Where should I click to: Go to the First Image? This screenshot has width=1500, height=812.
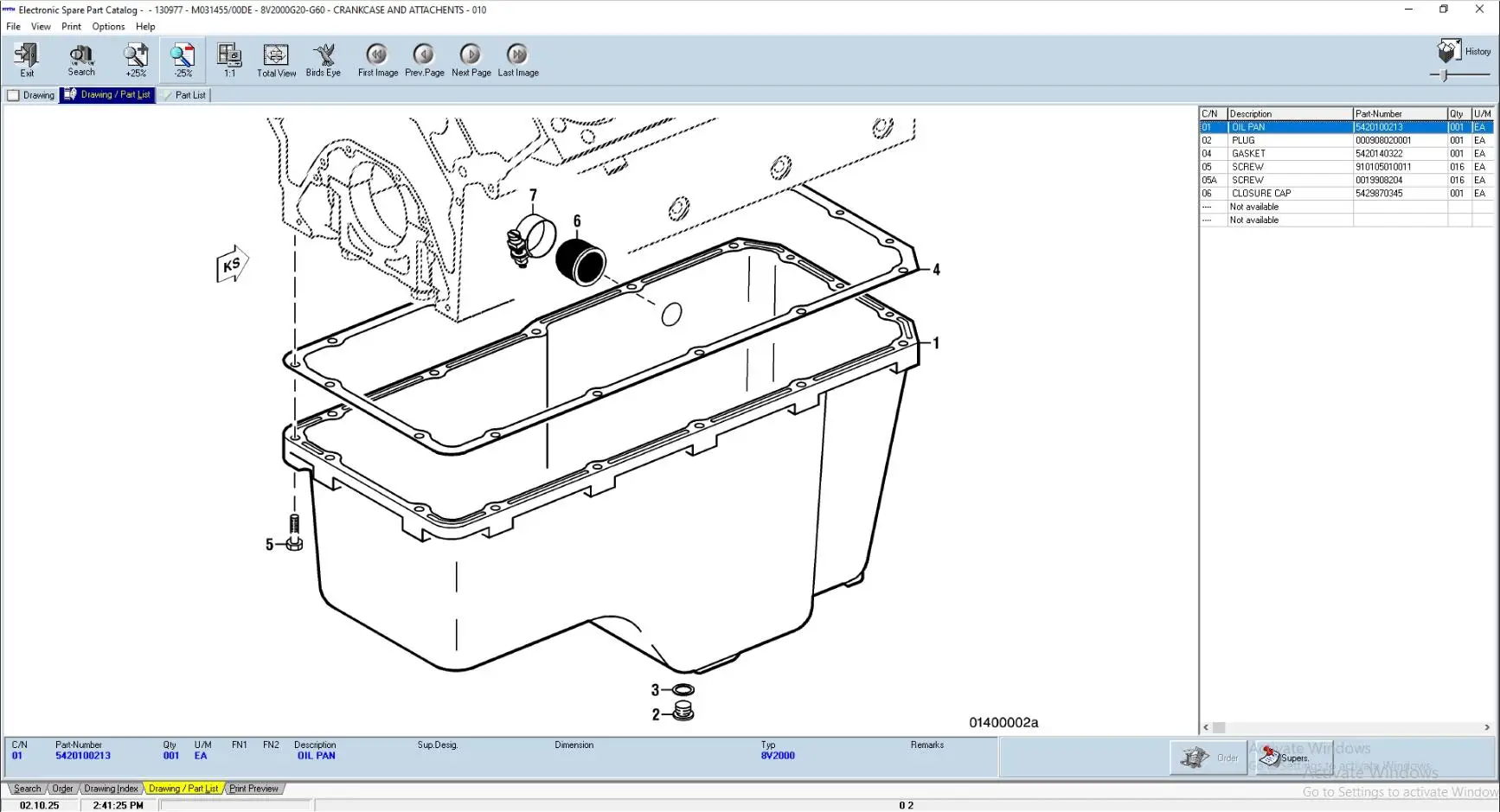[x=378, y=60]
